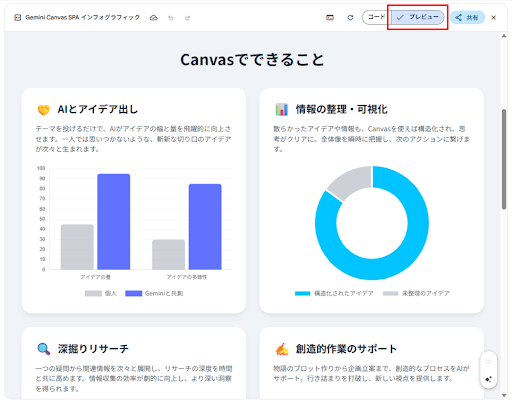Image resolution: width=512 pixels, height=404 pixels.
Task: Click the blue Geminiと共創 bar for アイデアの多様性
Action: pos(205,227)
